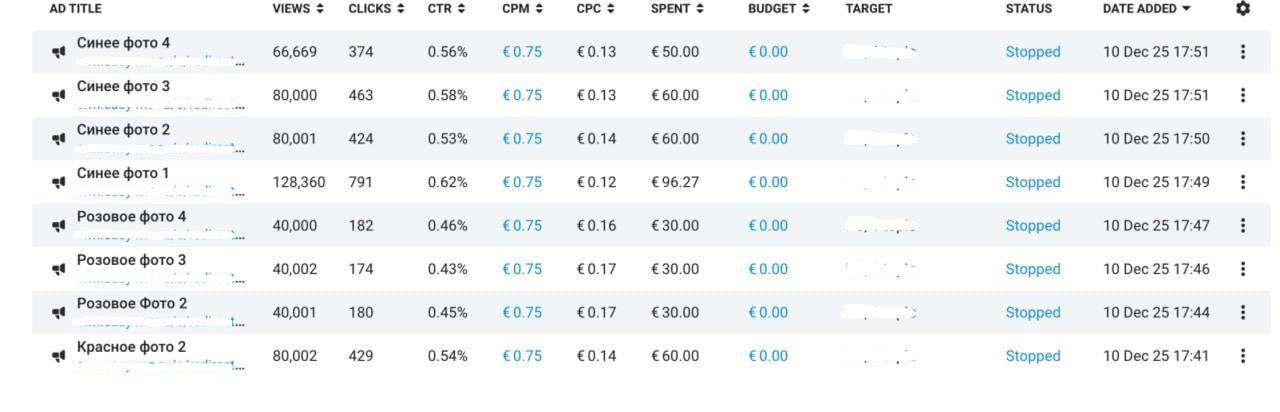1280x412 pixels.
Task: Sort table by Views column
Action: (x=298, y=8)
